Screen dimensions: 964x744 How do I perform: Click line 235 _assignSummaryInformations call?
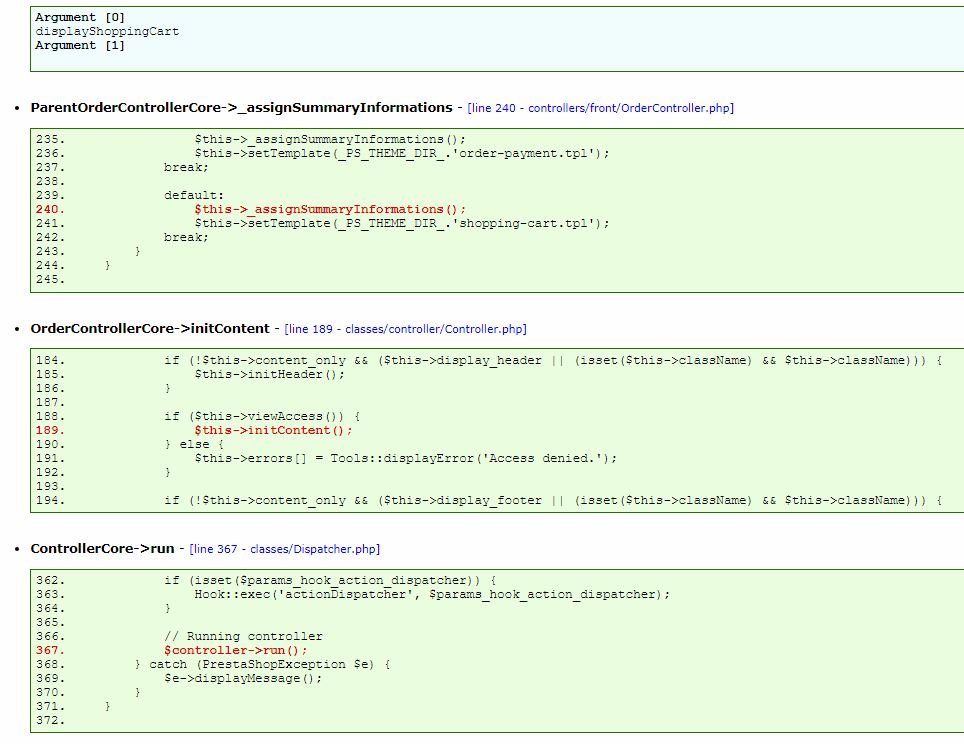coord(330,139)
